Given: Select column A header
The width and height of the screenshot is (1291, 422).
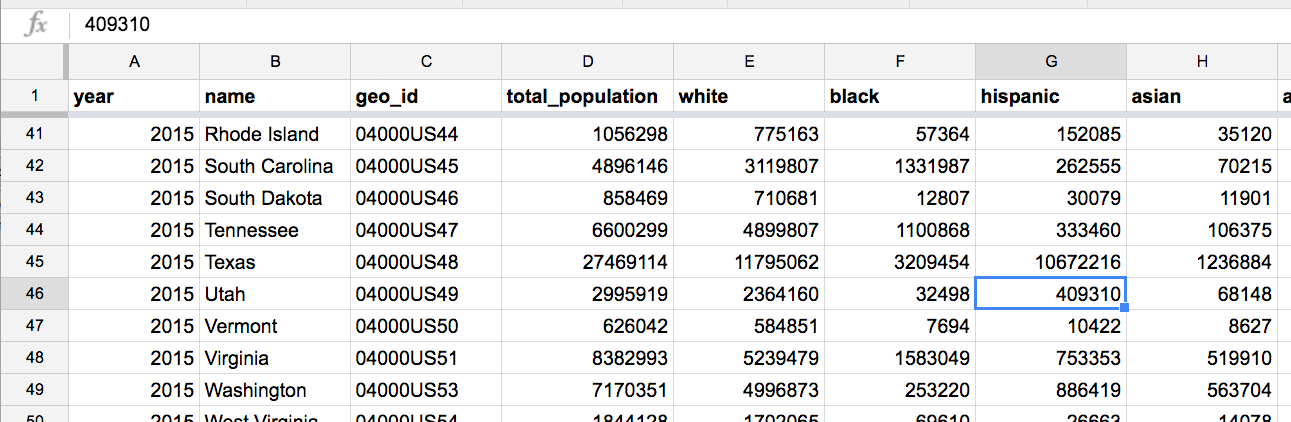Looking at the screenshot, I should pos(134,61).
